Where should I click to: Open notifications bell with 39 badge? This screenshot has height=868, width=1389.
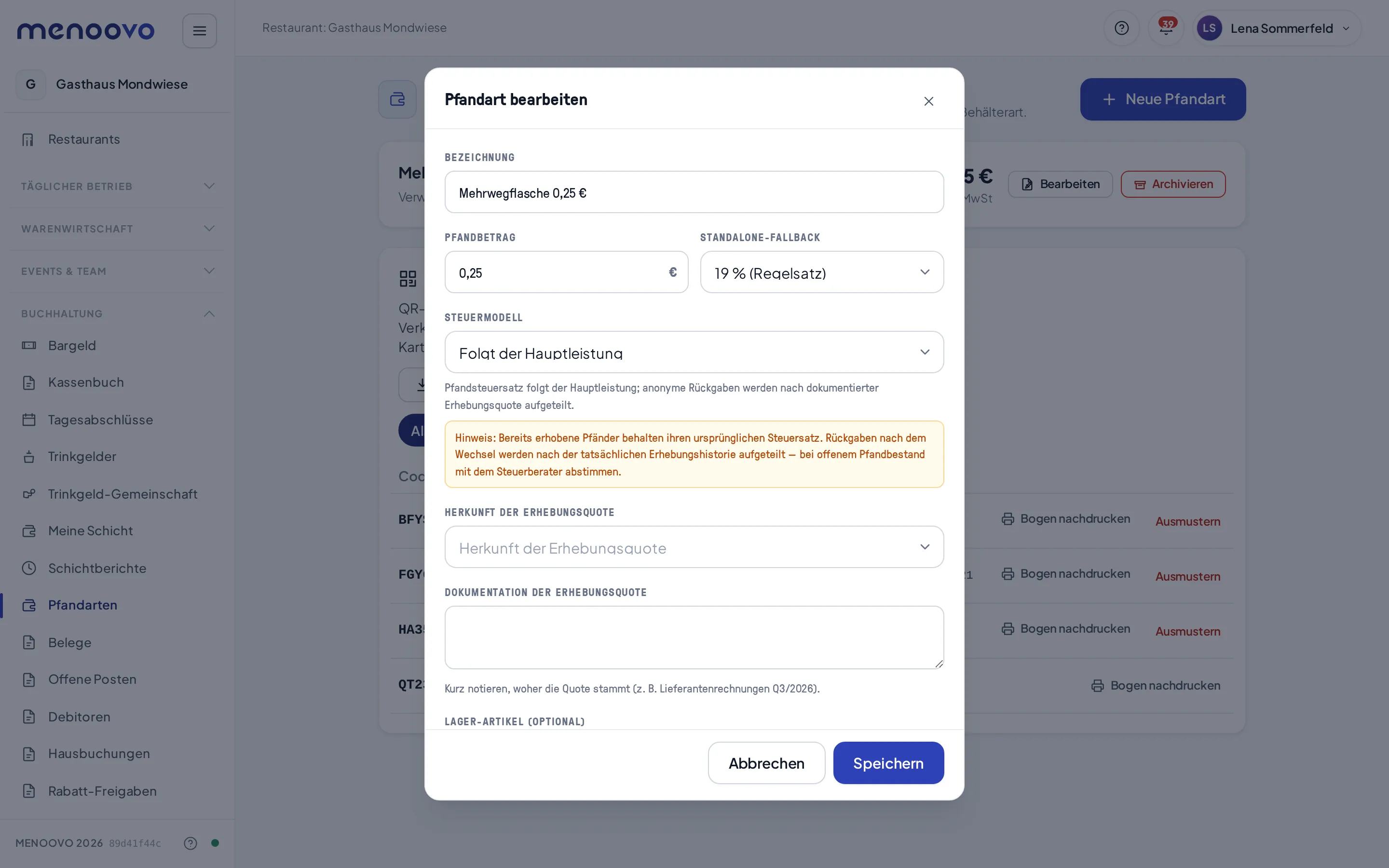(1166, 28)
